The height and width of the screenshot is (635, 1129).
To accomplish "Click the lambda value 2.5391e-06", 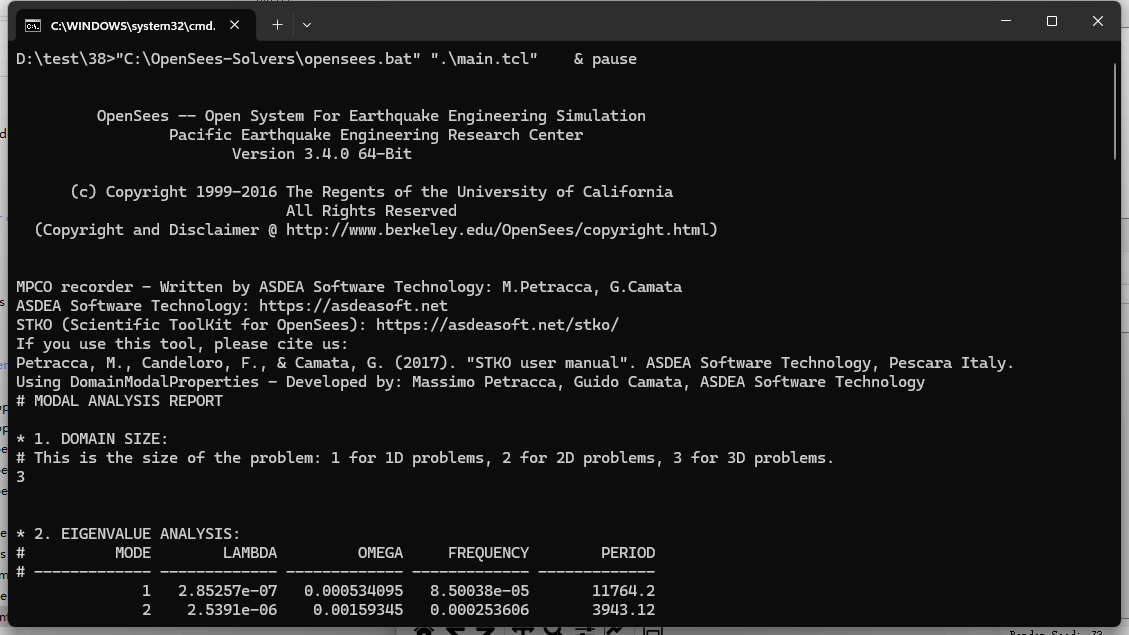I will pyautogui.click(x=232, y=610).
